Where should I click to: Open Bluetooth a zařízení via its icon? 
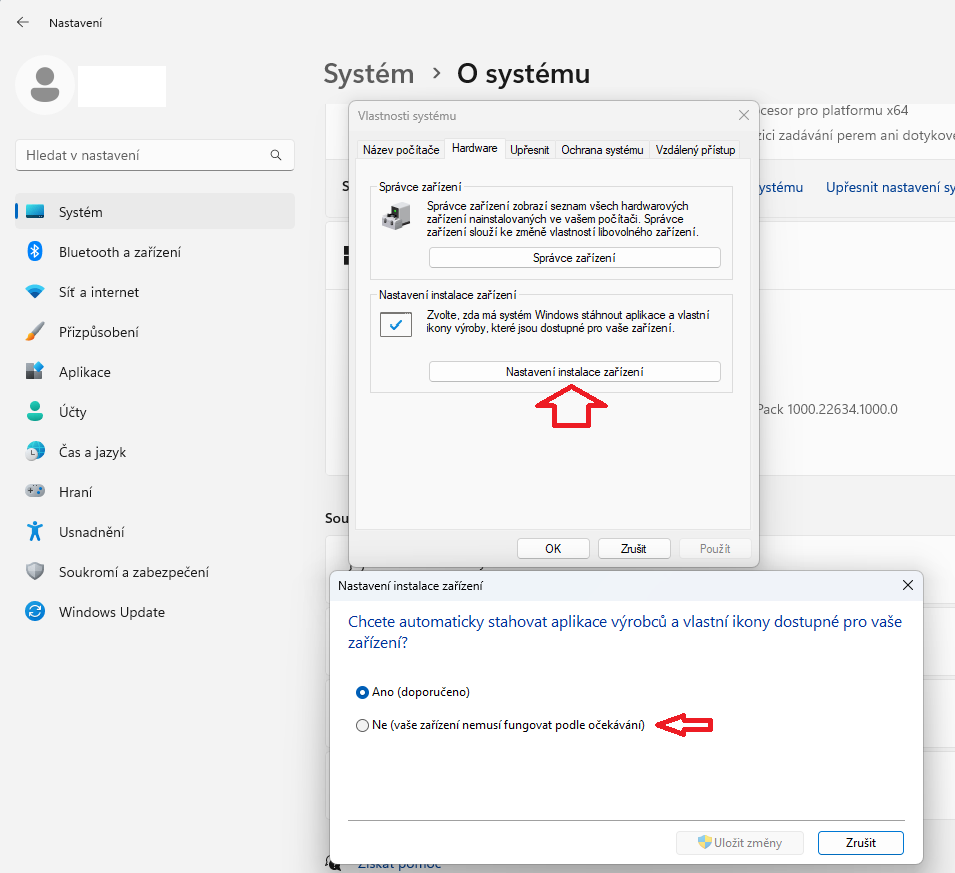[x=35, y=252]
